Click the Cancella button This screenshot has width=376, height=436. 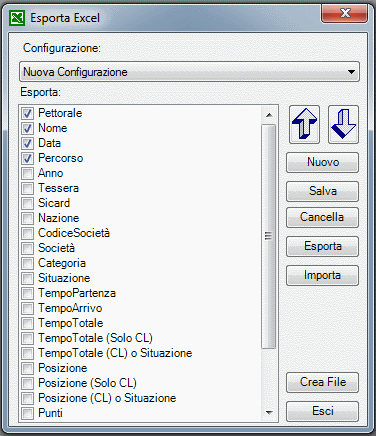tap(322, 217)
